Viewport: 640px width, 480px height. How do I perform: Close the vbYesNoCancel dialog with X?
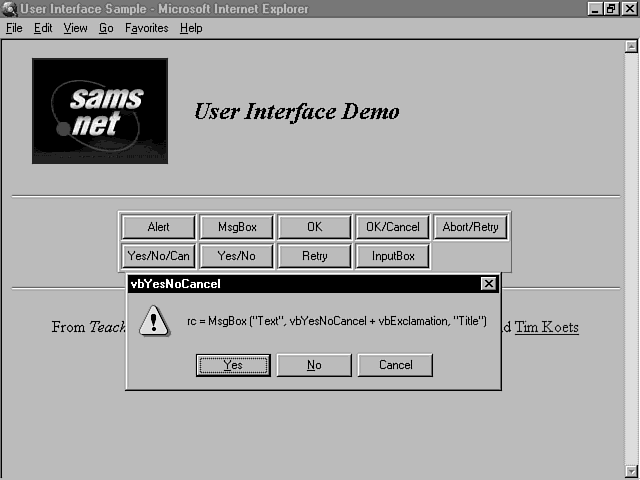click(x=488, y=284)
